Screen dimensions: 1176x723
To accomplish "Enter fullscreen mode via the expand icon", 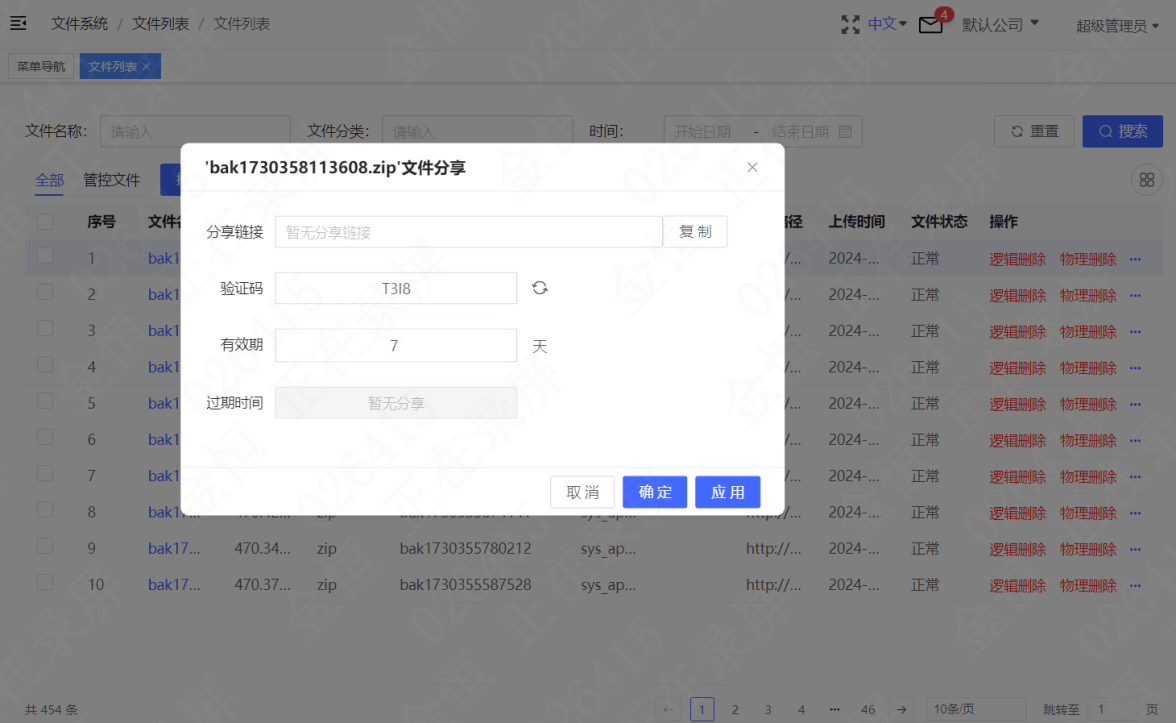I will pos(850,25).
